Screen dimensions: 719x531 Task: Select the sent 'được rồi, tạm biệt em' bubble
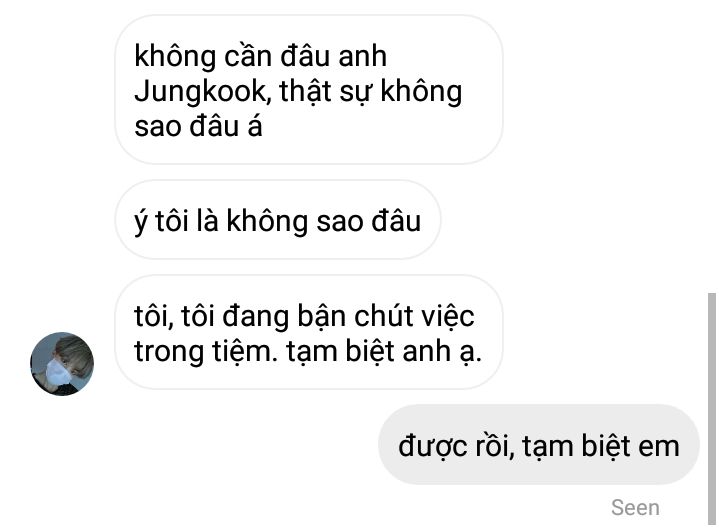539,445
